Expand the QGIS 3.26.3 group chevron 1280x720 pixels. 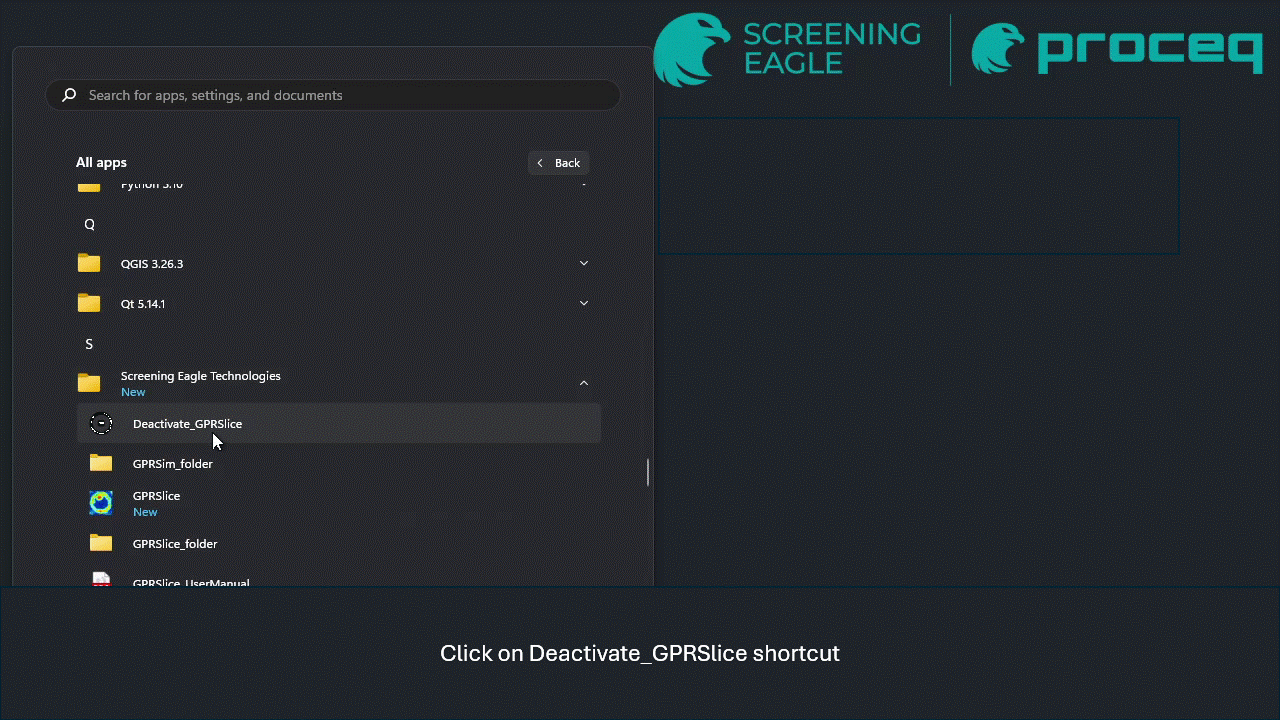(x=584, y=263)
